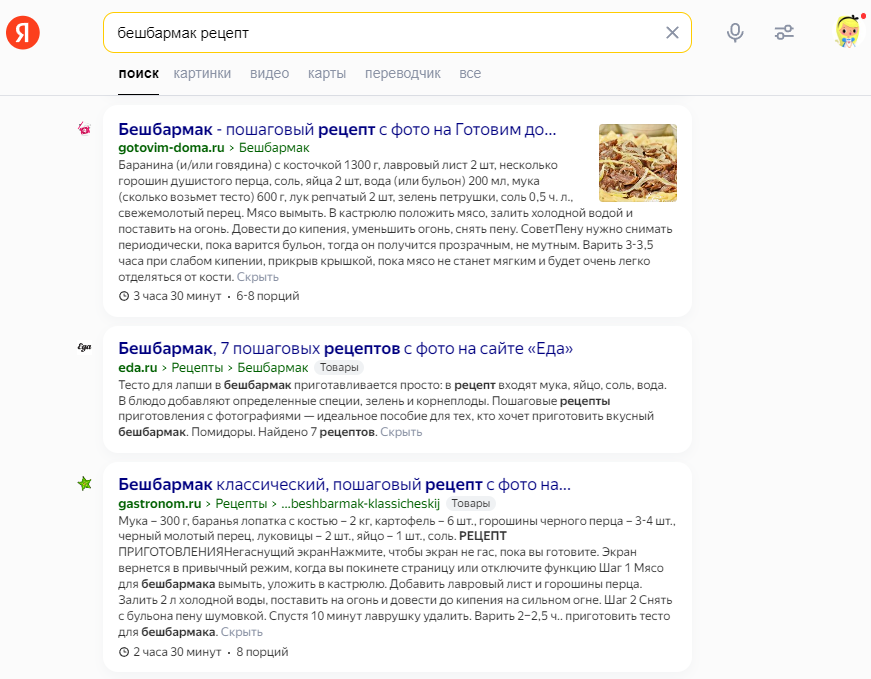Collapse the eda.ru snippet with Скрыть
The height and width of the screenshot is (679, 871).
(401, 432)
